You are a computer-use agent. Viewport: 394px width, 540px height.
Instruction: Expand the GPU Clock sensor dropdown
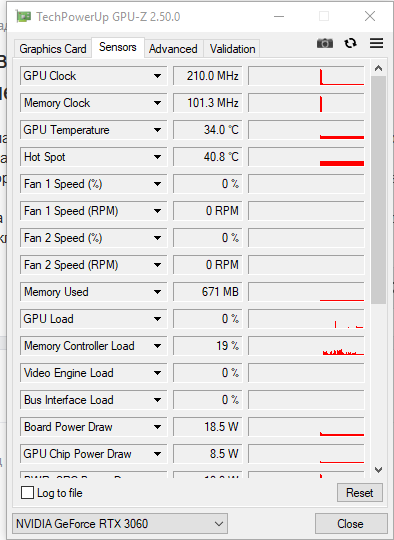click(157, 76)
